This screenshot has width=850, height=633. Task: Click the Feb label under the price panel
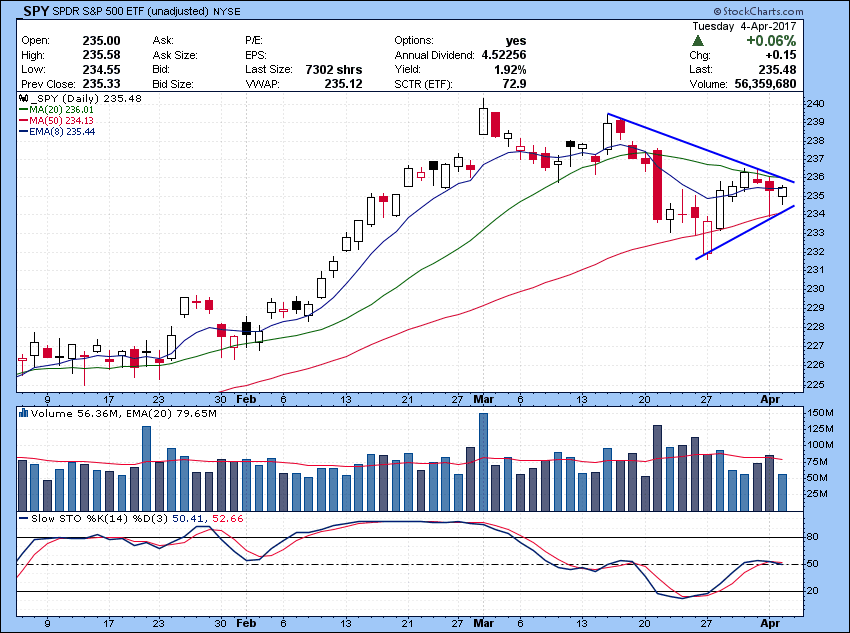point(246,399)
